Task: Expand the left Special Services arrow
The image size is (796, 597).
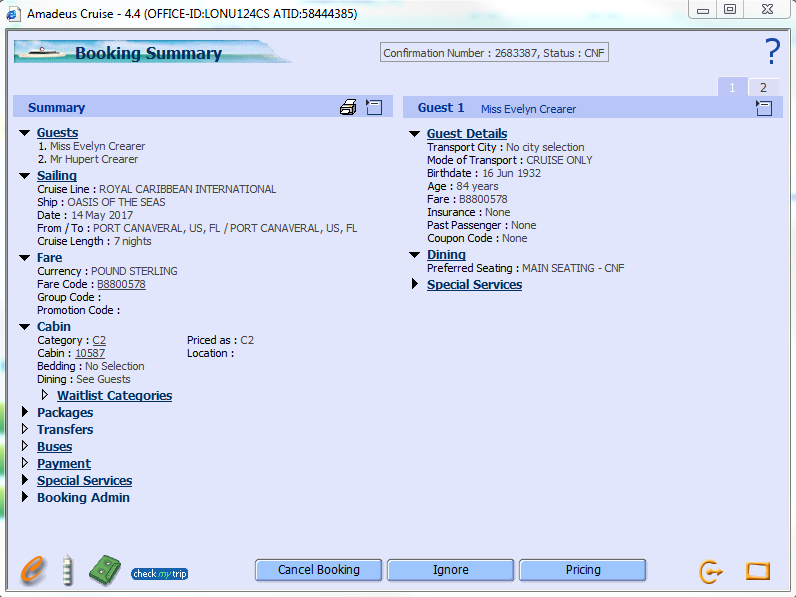Action: [x=24, y=480]
